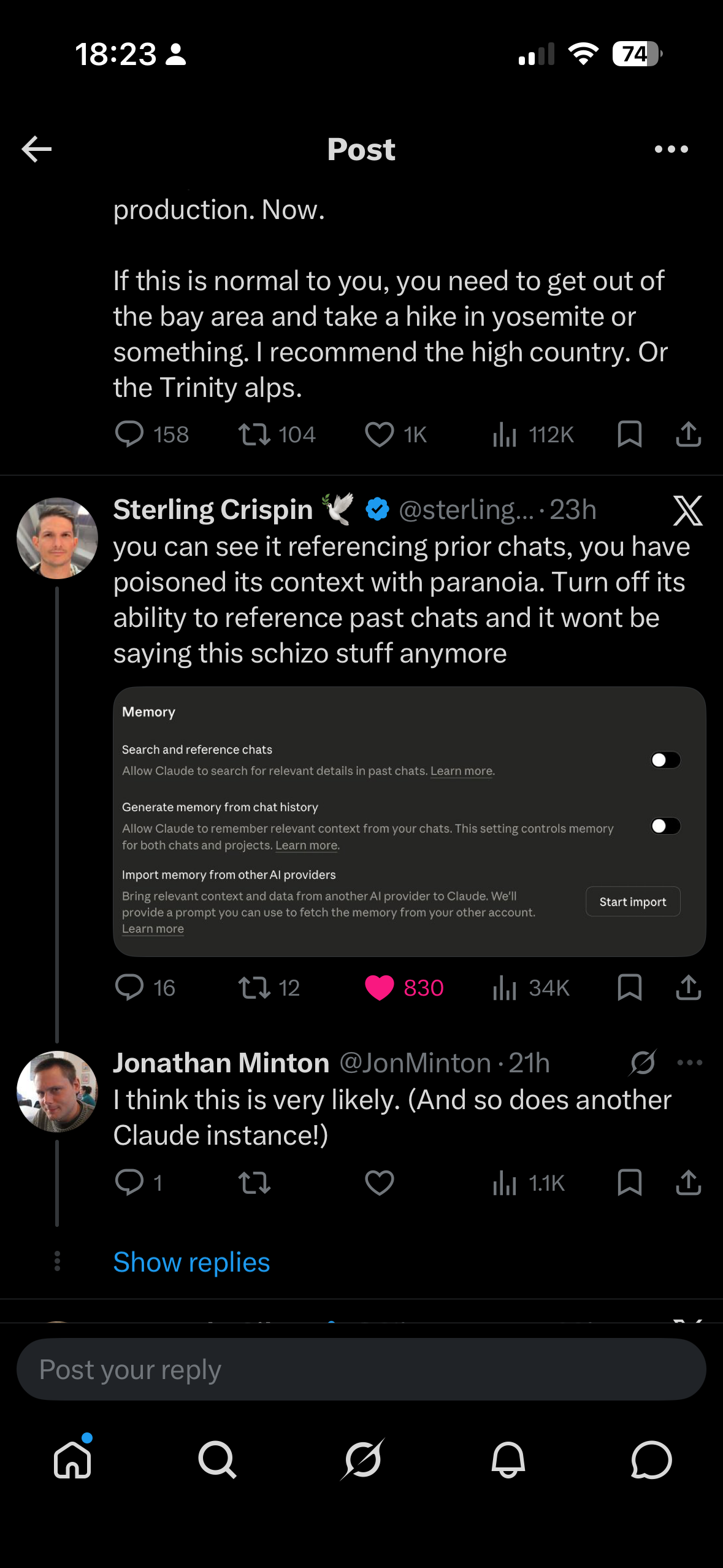Open the Notifications bell tab
723x1568 pixels.
(x=508, y=1460)
